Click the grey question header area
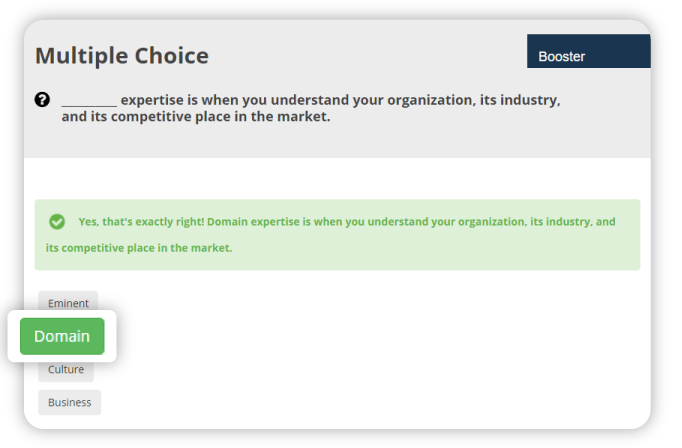The height and width of the screenshot is (448, 682). [337, 89]
